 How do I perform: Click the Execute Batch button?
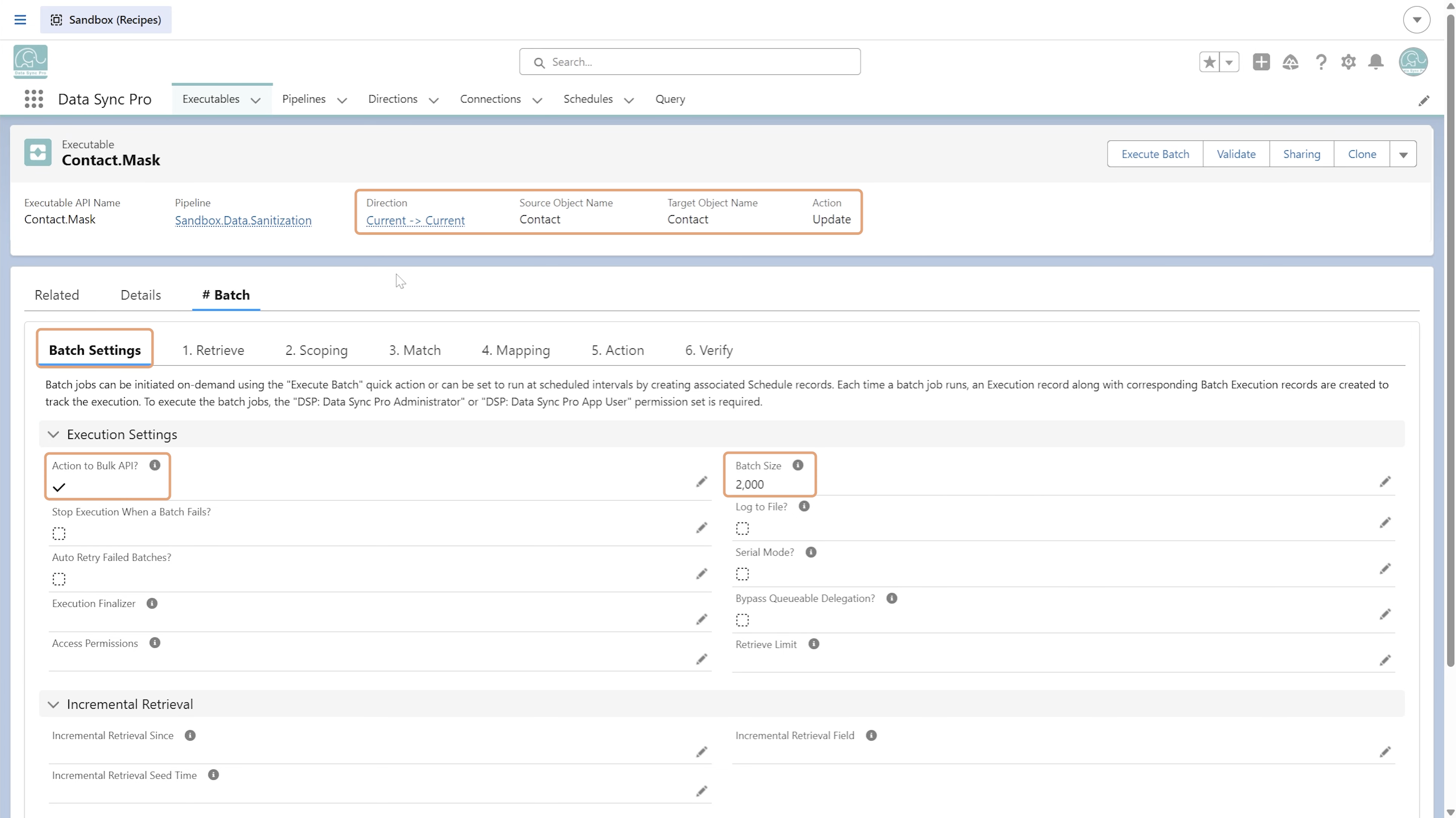tap(1155, 154)
